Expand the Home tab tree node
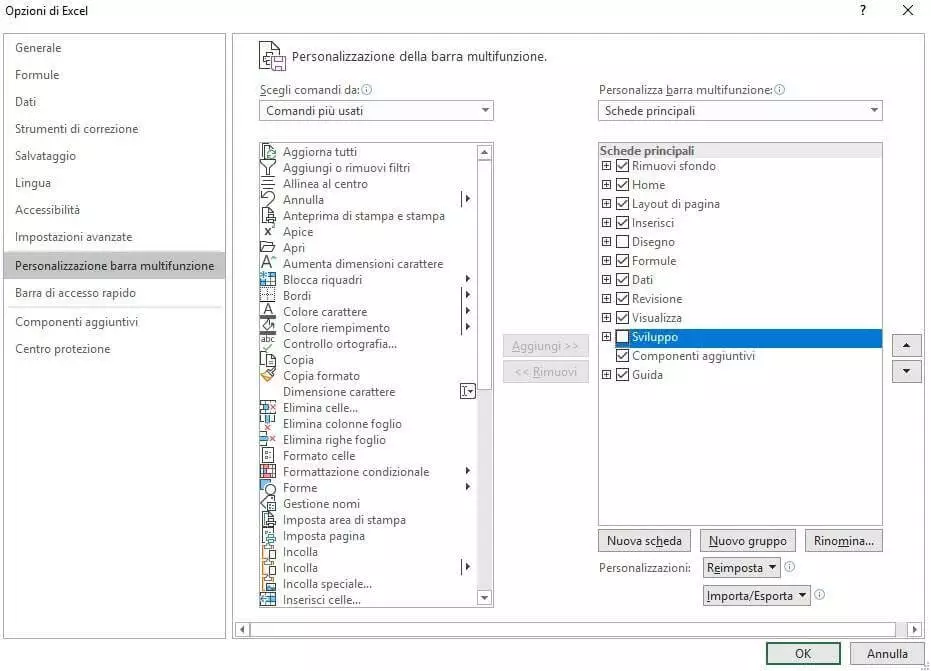 click(606, 185)
